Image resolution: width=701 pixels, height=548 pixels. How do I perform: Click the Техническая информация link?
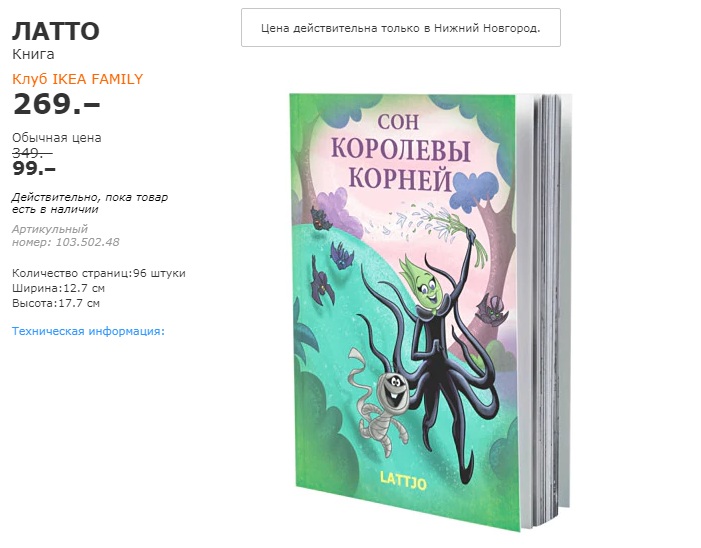point(88,331)
